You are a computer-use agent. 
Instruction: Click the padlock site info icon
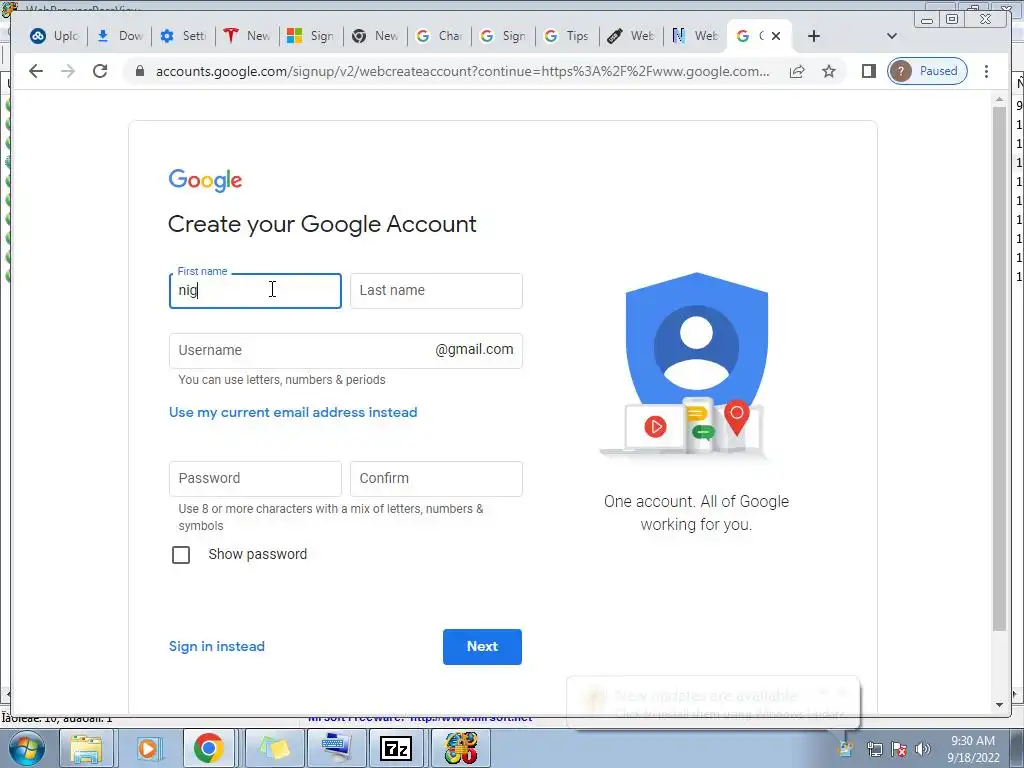click(139, 71)
